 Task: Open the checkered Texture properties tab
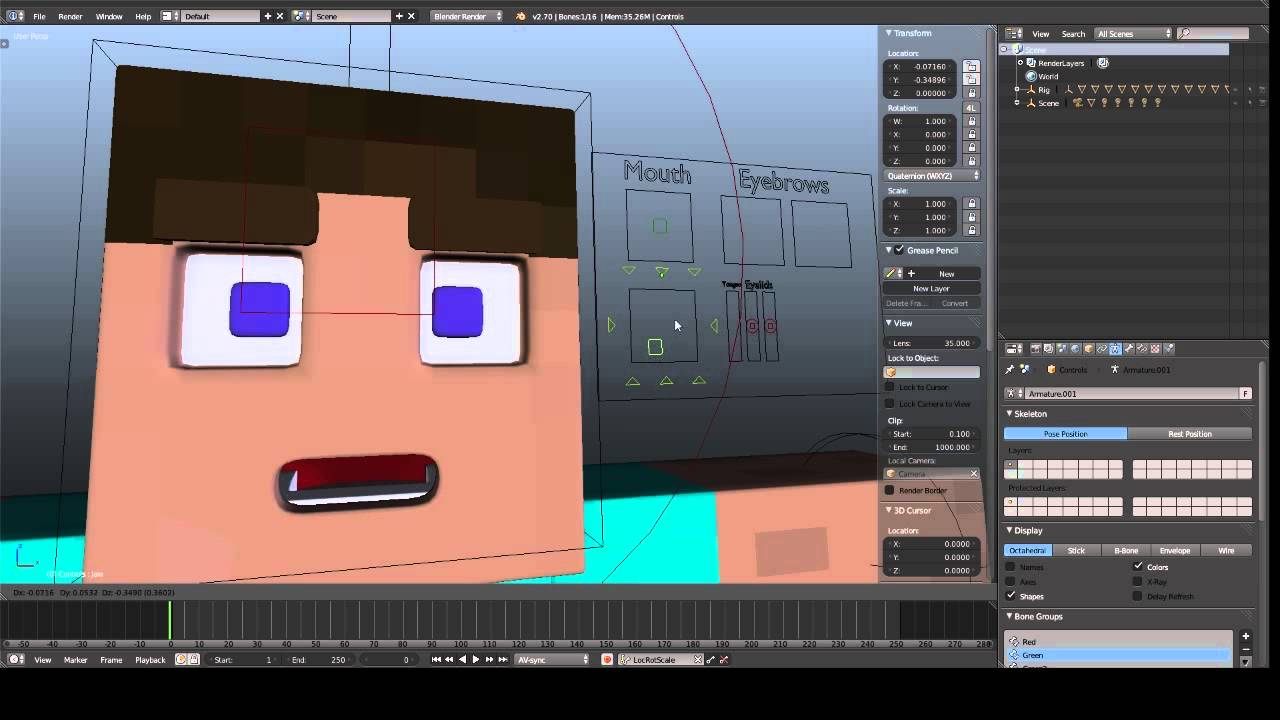(1155, 349)
